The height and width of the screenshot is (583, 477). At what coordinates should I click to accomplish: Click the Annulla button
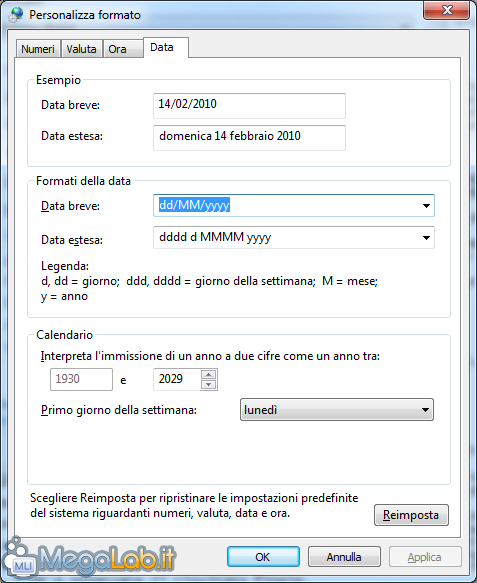[344, 557]
